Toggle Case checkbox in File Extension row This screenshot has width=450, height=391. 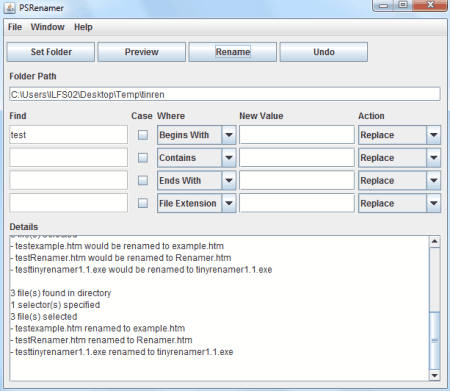pyautogui.click(x=143, y=203)
